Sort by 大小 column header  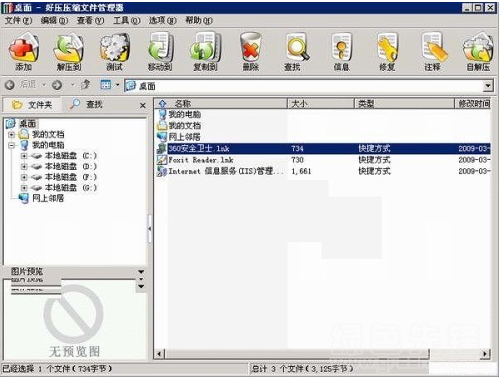(320, 104)
